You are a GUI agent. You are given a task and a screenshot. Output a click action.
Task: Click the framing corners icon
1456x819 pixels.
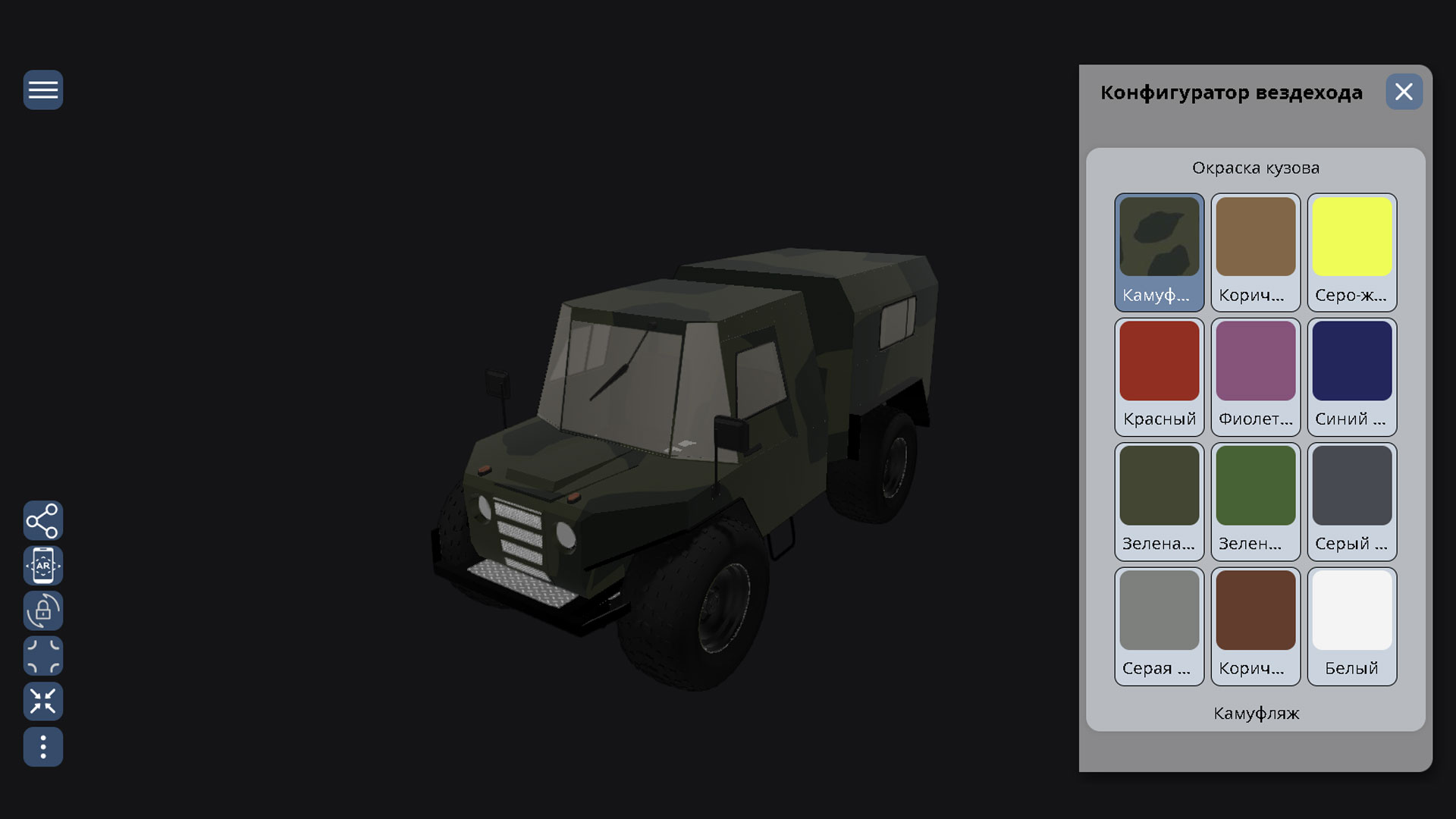(x=42, y=656)
